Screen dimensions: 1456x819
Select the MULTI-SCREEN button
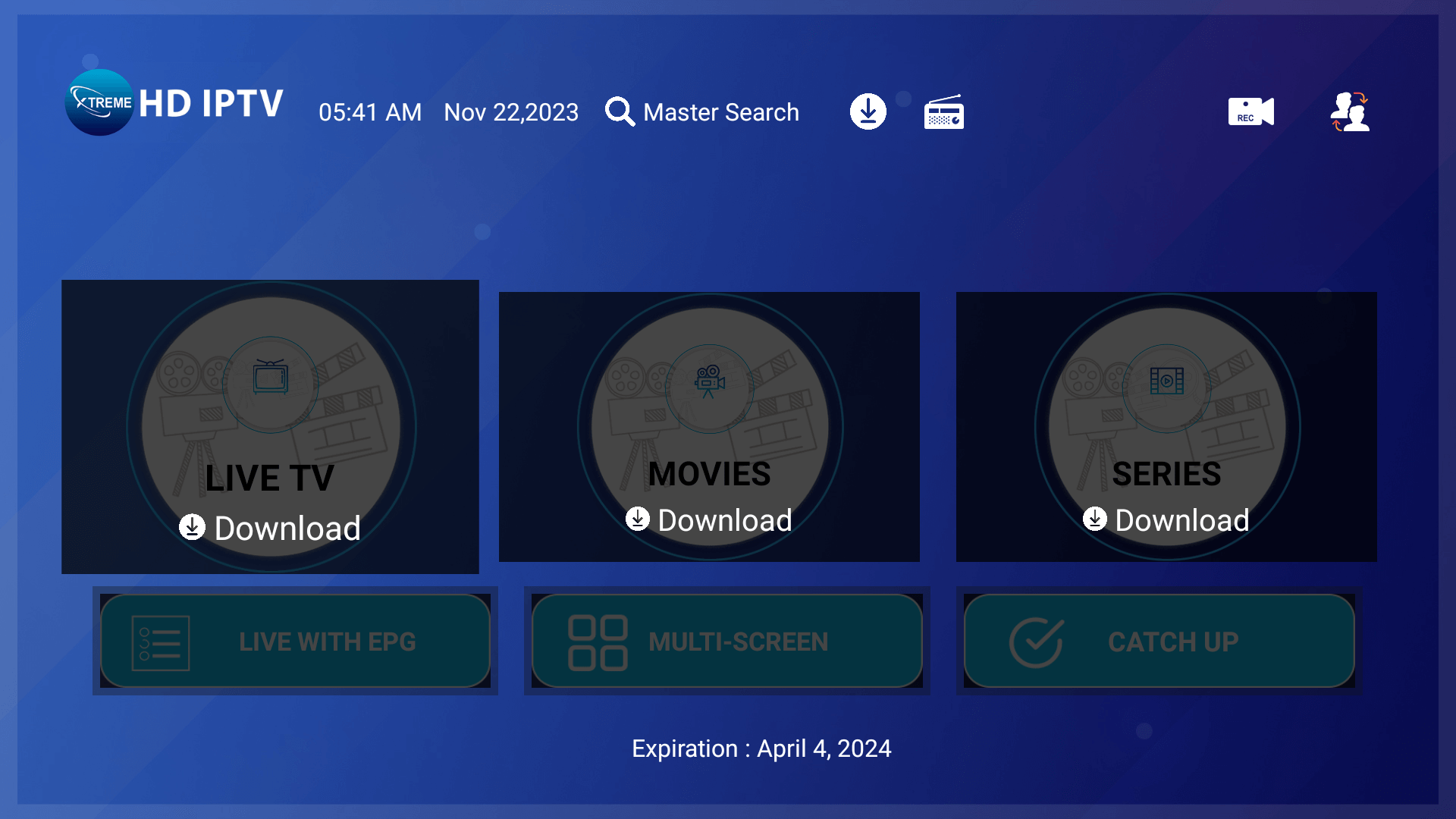738,642
